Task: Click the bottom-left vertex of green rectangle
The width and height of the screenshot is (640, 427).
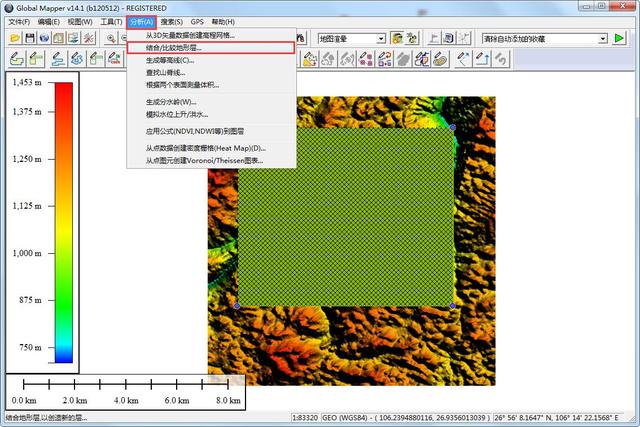Action: (x=237, y=306)
